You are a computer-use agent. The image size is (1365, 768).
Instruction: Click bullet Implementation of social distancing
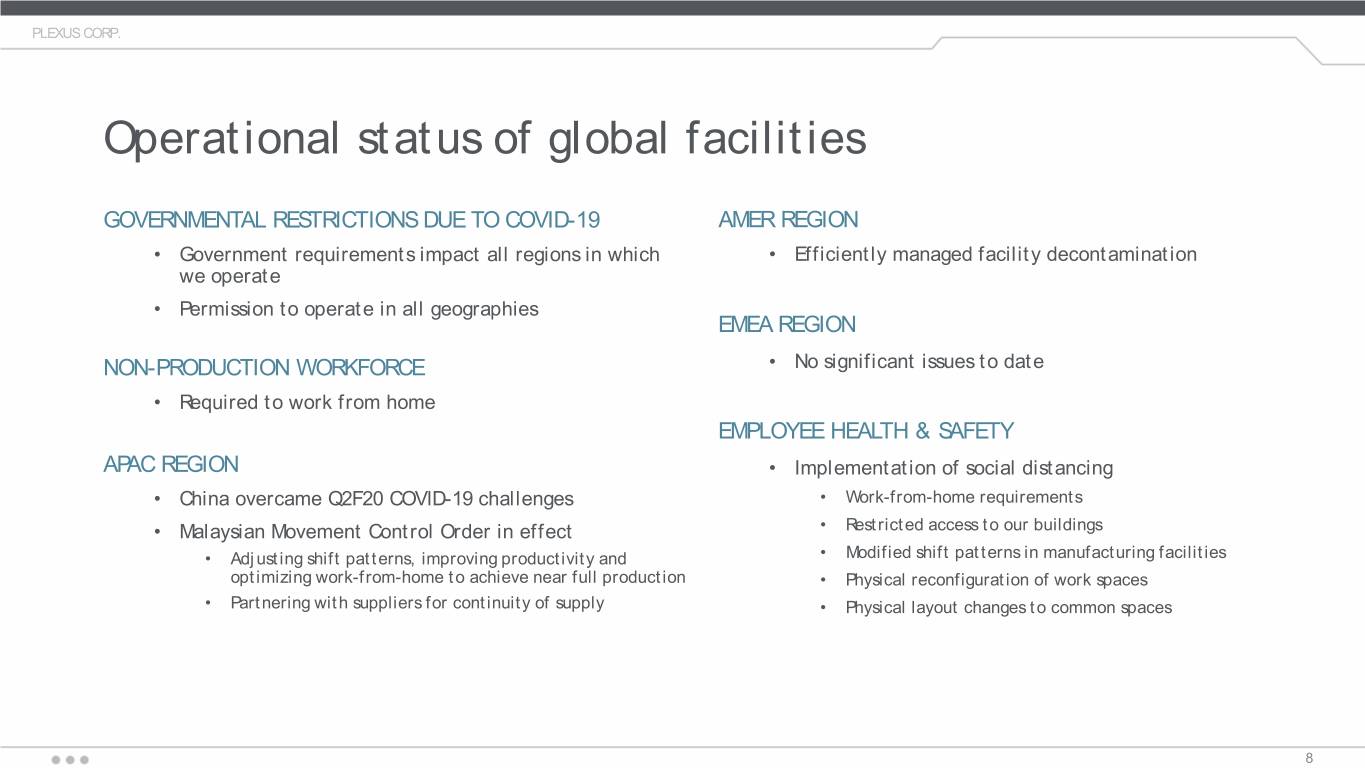(953, 468)
